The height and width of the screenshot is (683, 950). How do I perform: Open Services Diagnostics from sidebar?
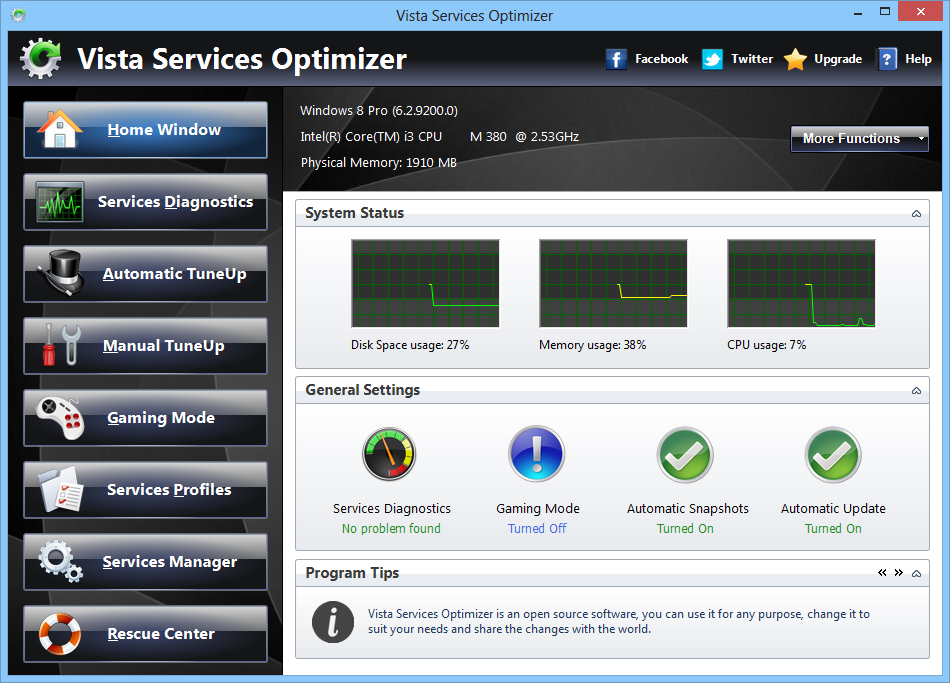[x=145, y=202]
